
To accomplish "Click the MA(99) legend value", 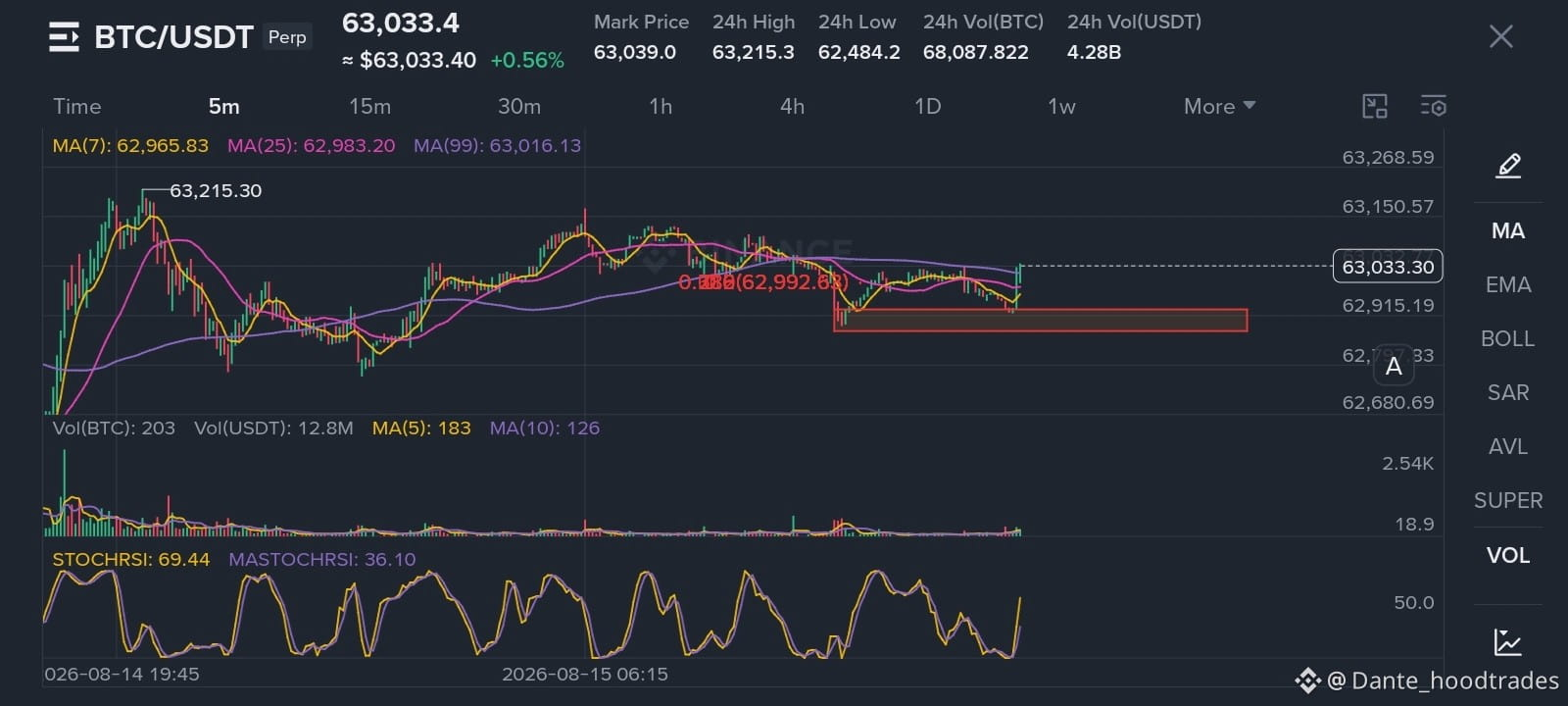I will click(x=497, y=145).
